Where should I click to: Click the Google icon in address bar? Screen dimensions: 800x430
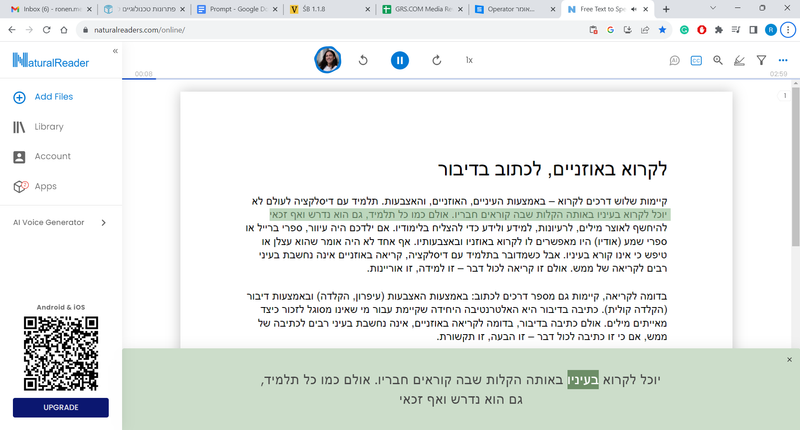point(610,30)
